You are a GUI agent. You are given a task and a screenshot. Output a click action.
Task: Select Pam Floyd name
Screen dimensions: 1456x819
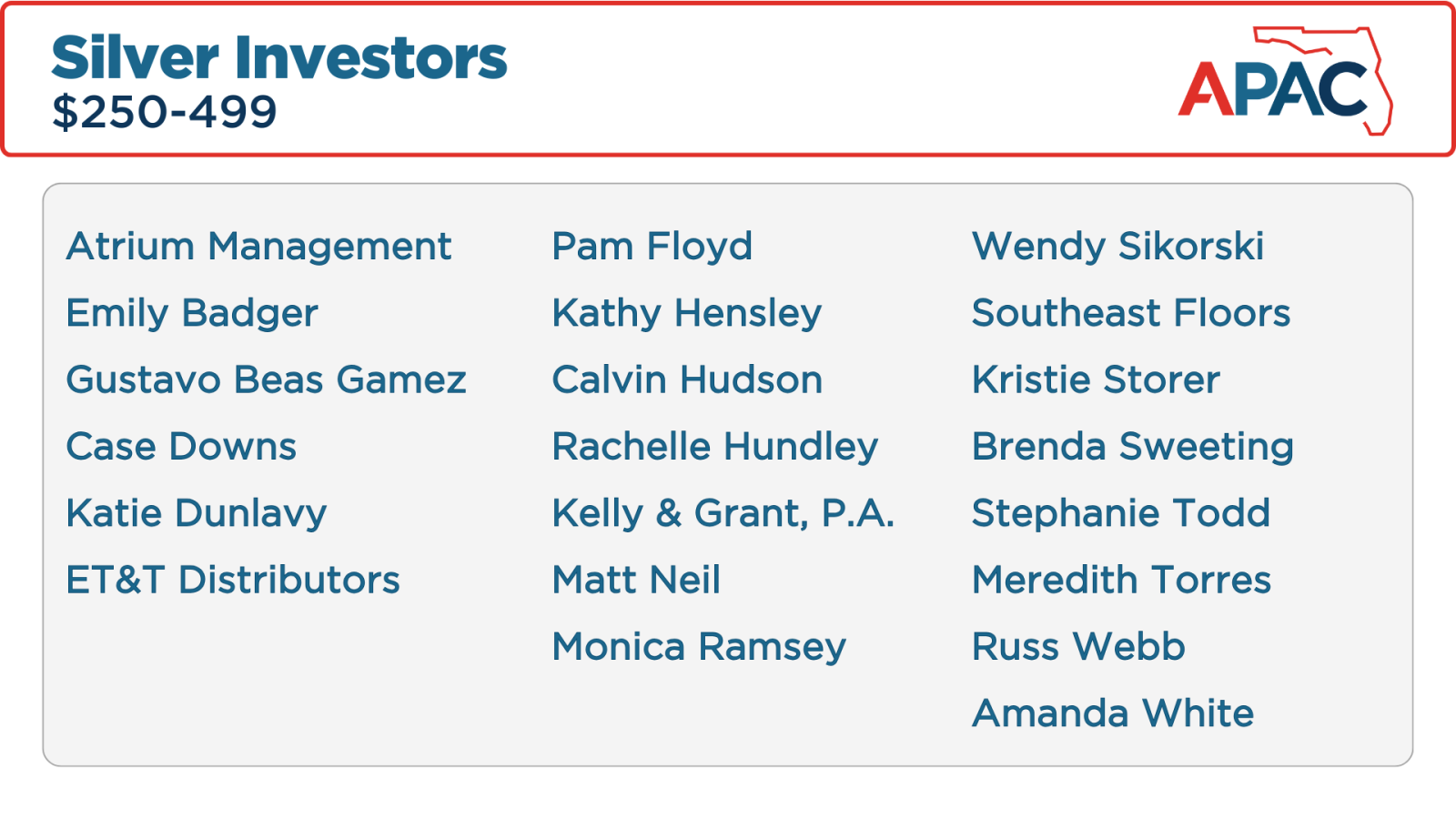(x=652, y=246)
